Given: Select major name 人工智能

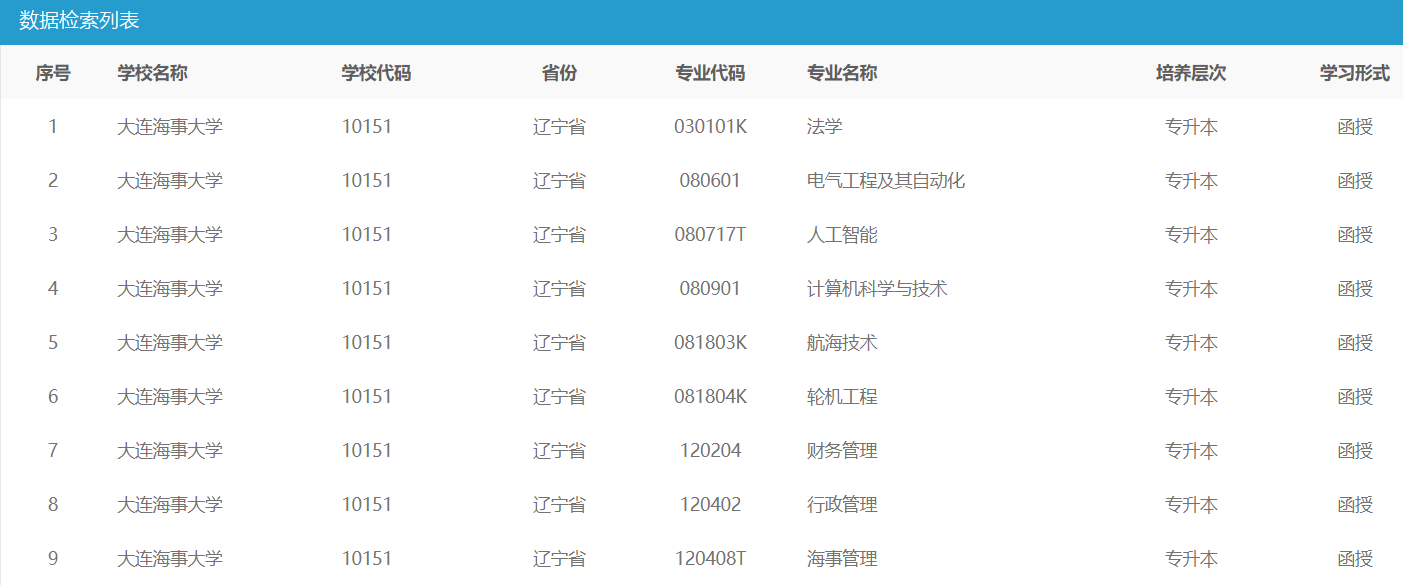Looking at the screenshot, I should [842, 235].
